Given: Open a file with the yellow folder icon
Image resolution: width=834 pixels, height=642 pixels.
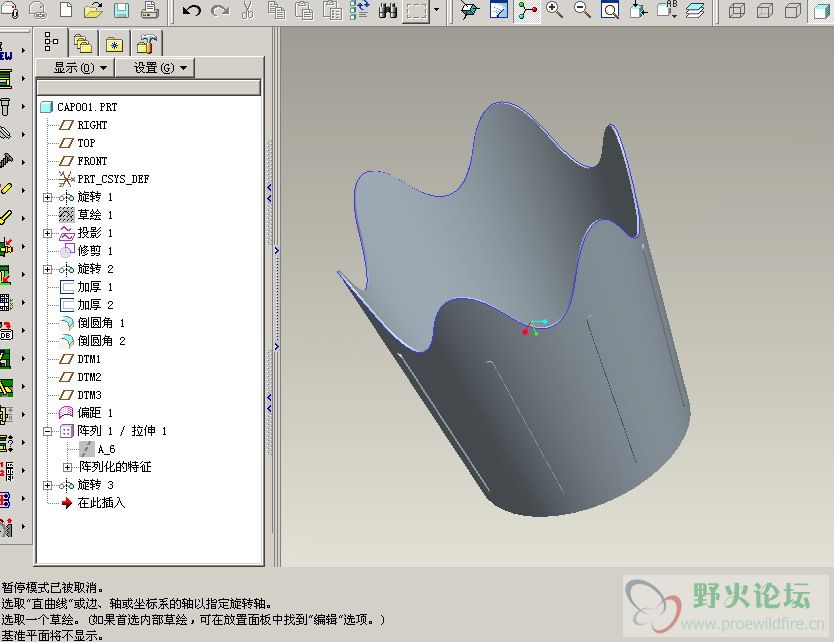Looking at the screenshot, I should click(x=94, y=10).
